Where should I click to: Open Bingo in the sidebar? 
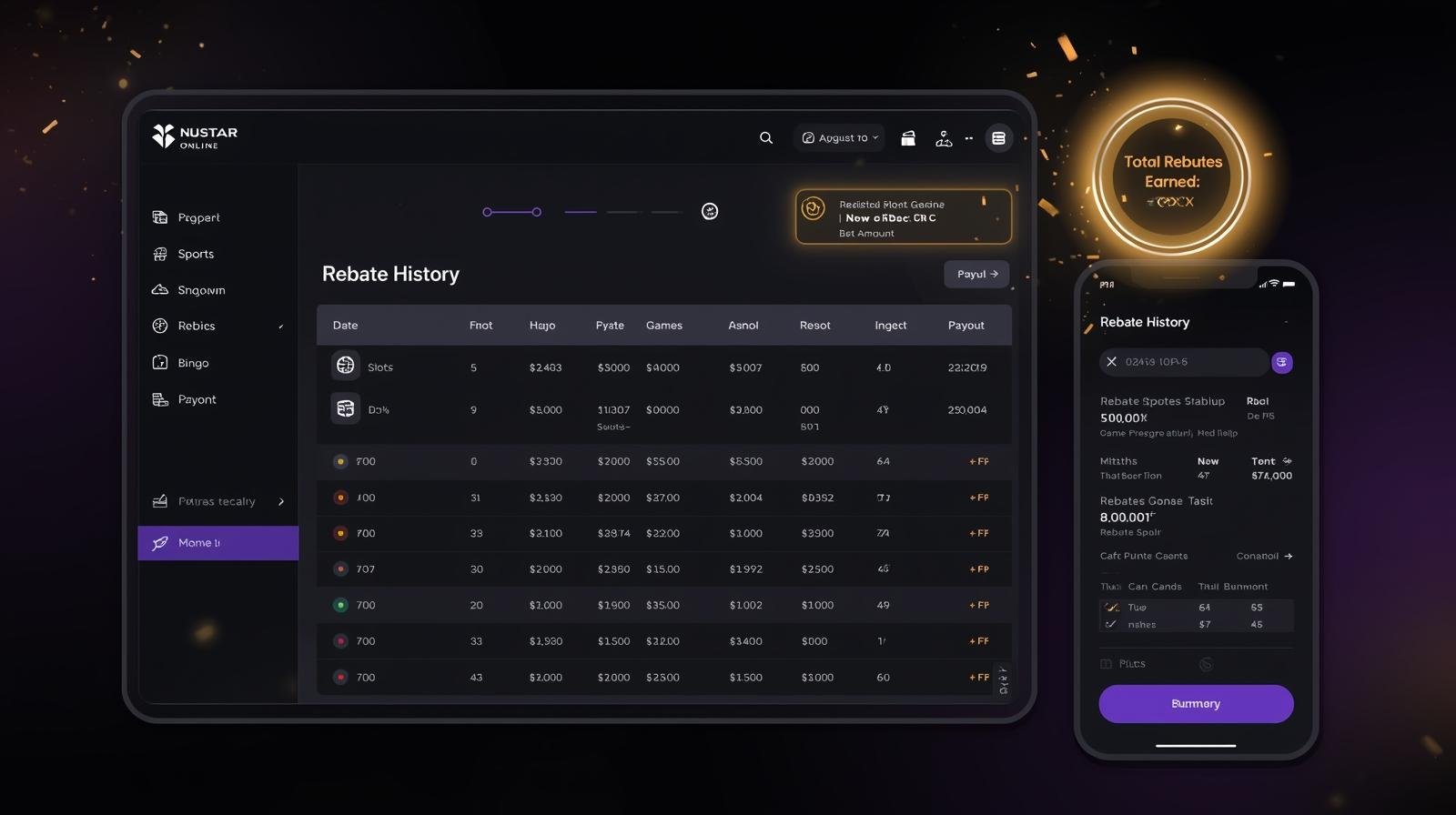(193, 363)
